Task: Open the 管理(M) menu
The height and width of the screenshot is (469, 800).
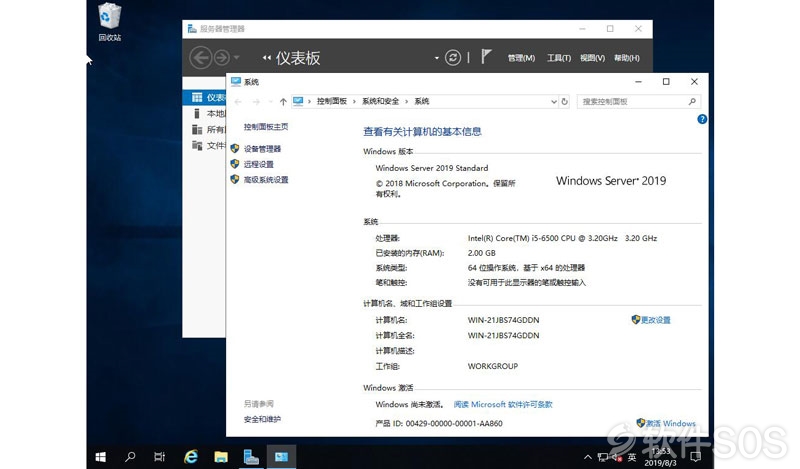Action: coord(521,58)
